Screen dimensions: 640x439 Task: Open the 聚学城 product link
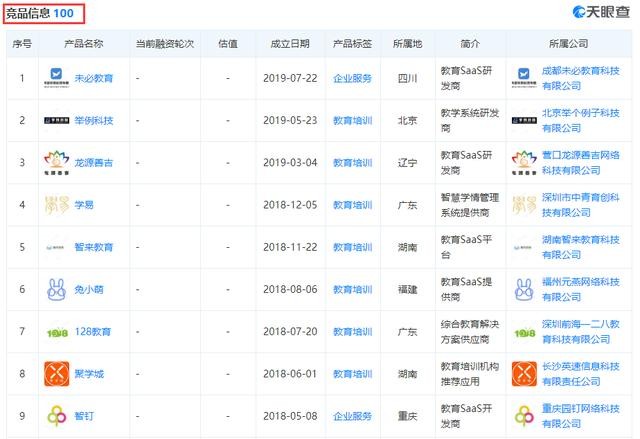coord(89,374)
